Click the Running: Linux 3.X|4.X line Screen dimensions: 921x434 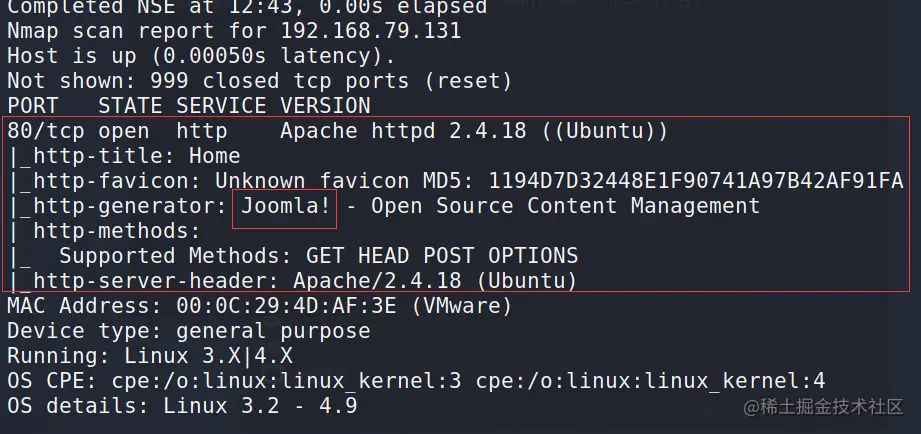(150, 356)
